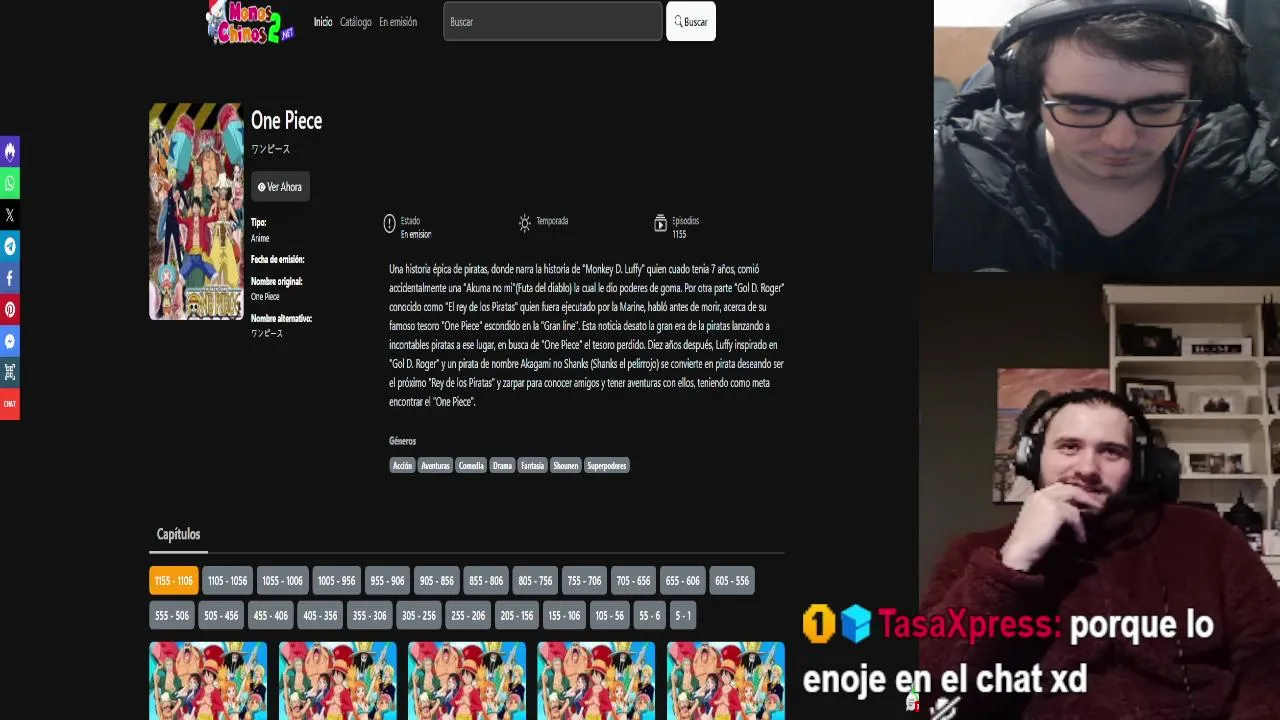Viewport: 1280px width, 720px height.
Task: Click the Buscar search button
Action: click(691, 21)
